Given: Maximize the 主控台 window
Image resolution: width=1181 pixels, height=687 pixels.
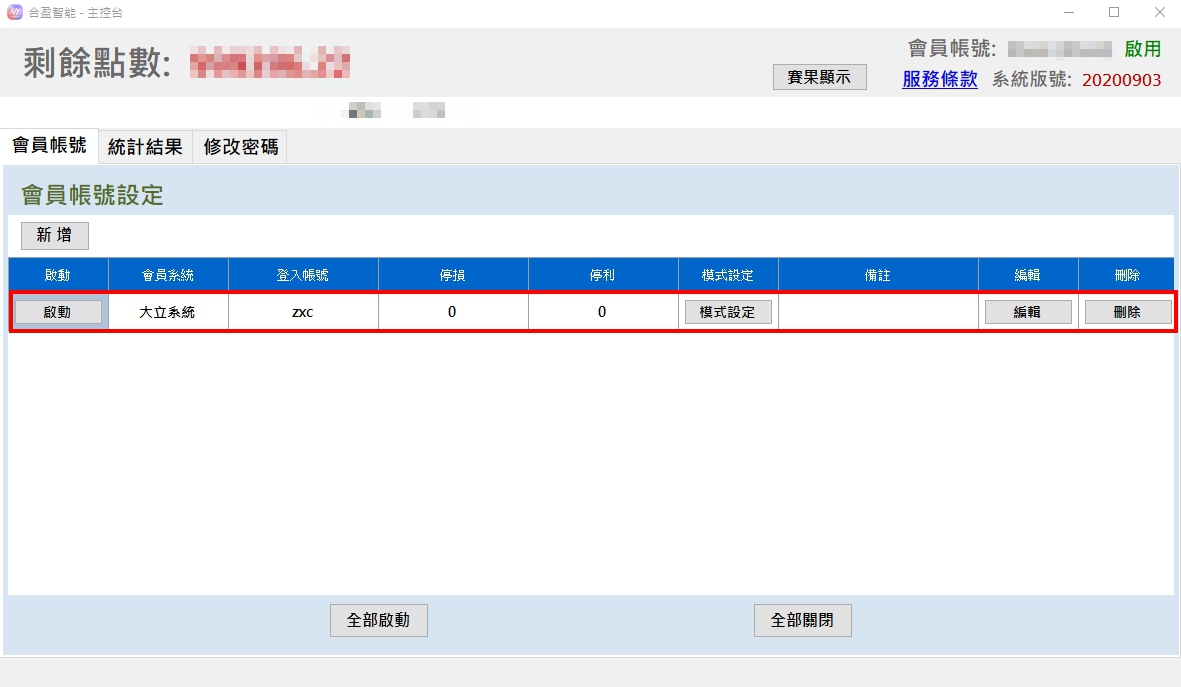Looking at the screenshot, I should coord(1114,13).
